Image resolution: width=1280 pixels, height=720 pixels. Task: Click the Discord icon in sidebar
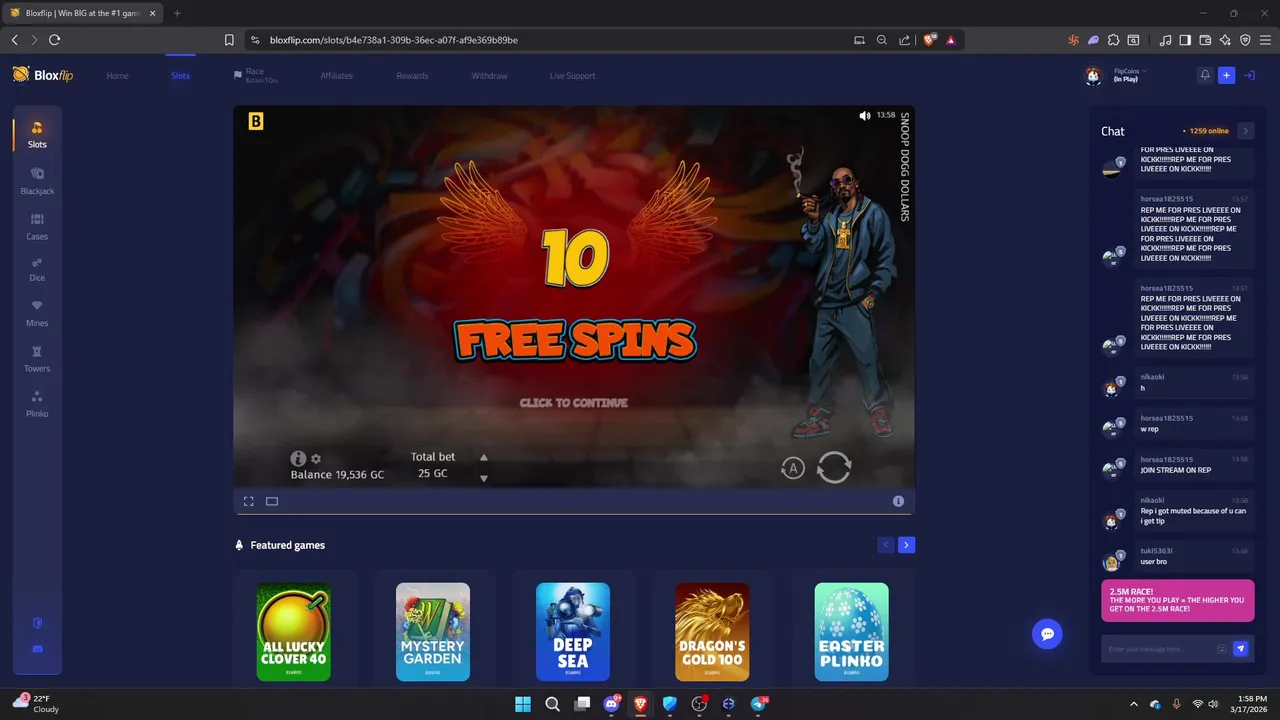38,649
